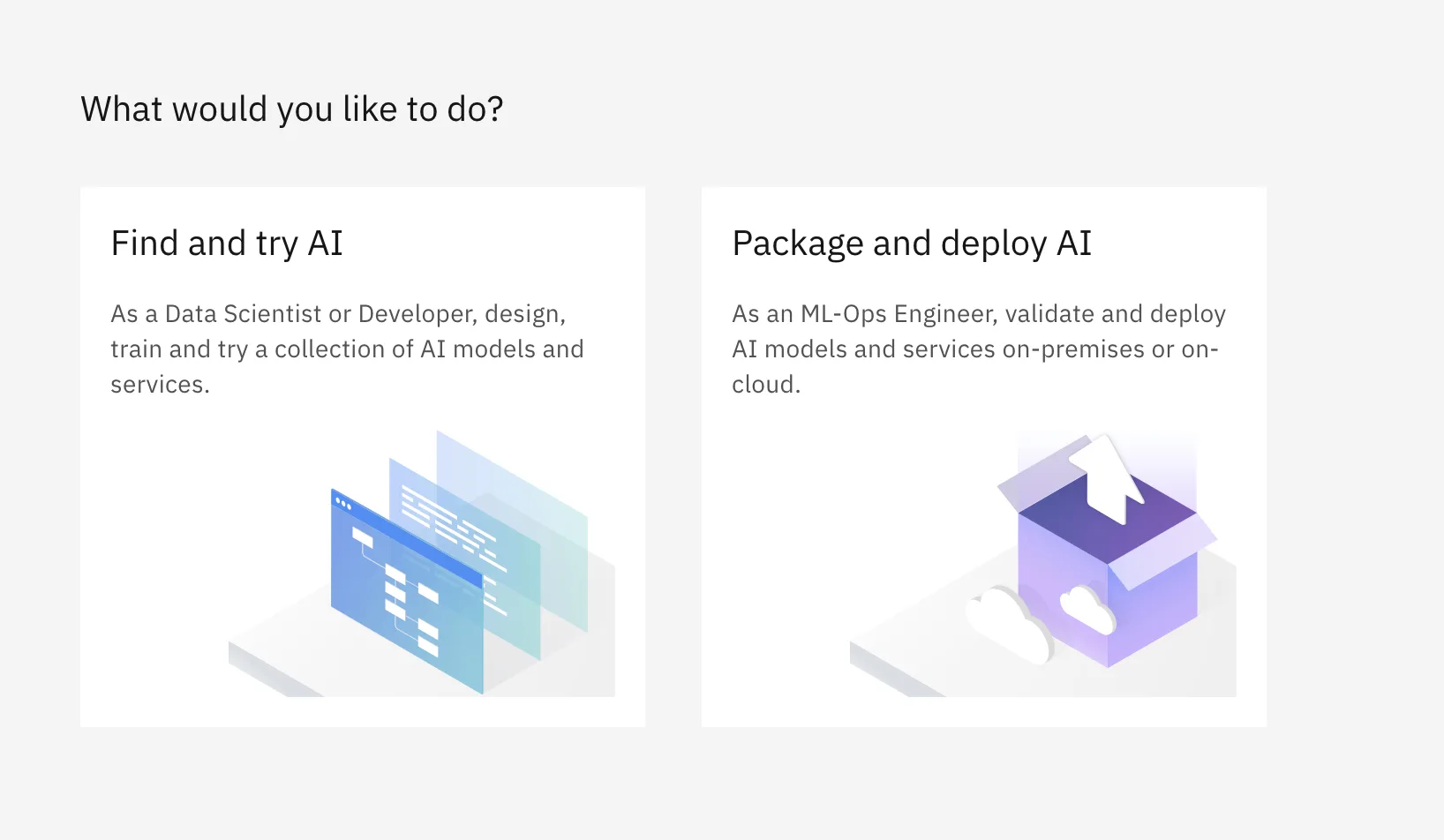The image size is (1444, 840).
Task: Click the layered windows illustration
Action: click(422, 563)
